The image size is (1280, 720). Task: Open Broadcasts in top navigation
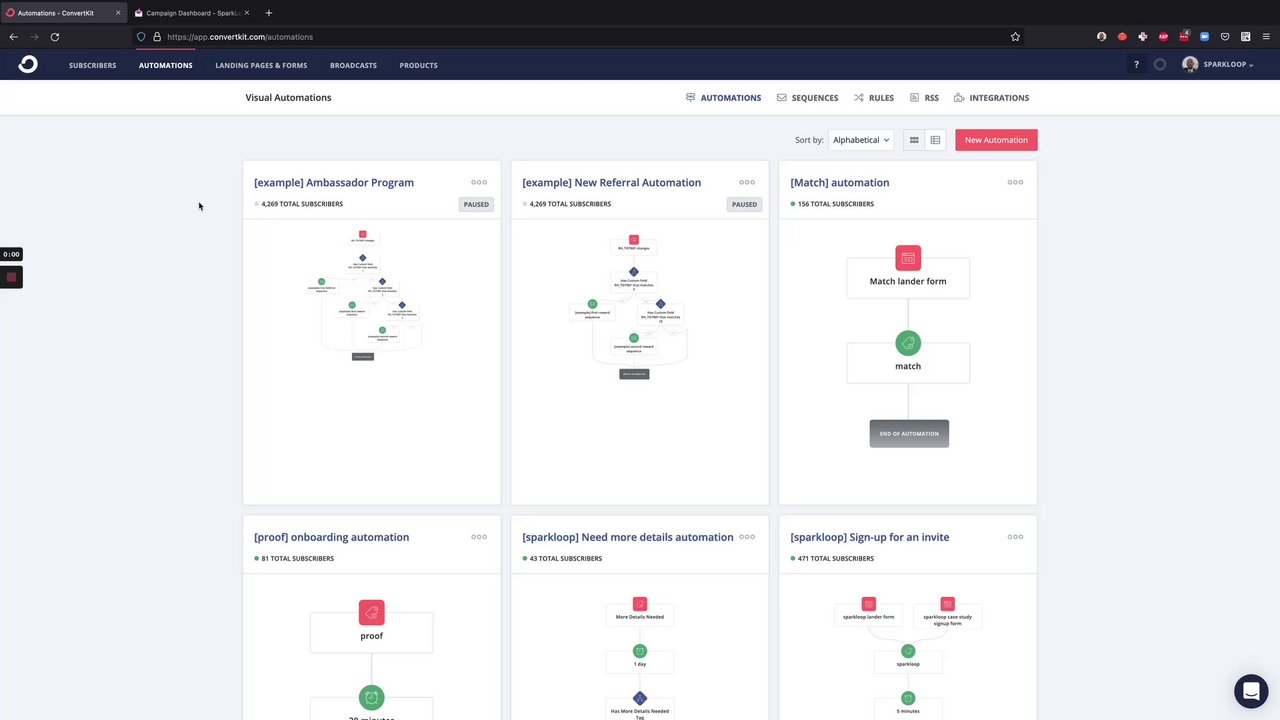(353, 65)
